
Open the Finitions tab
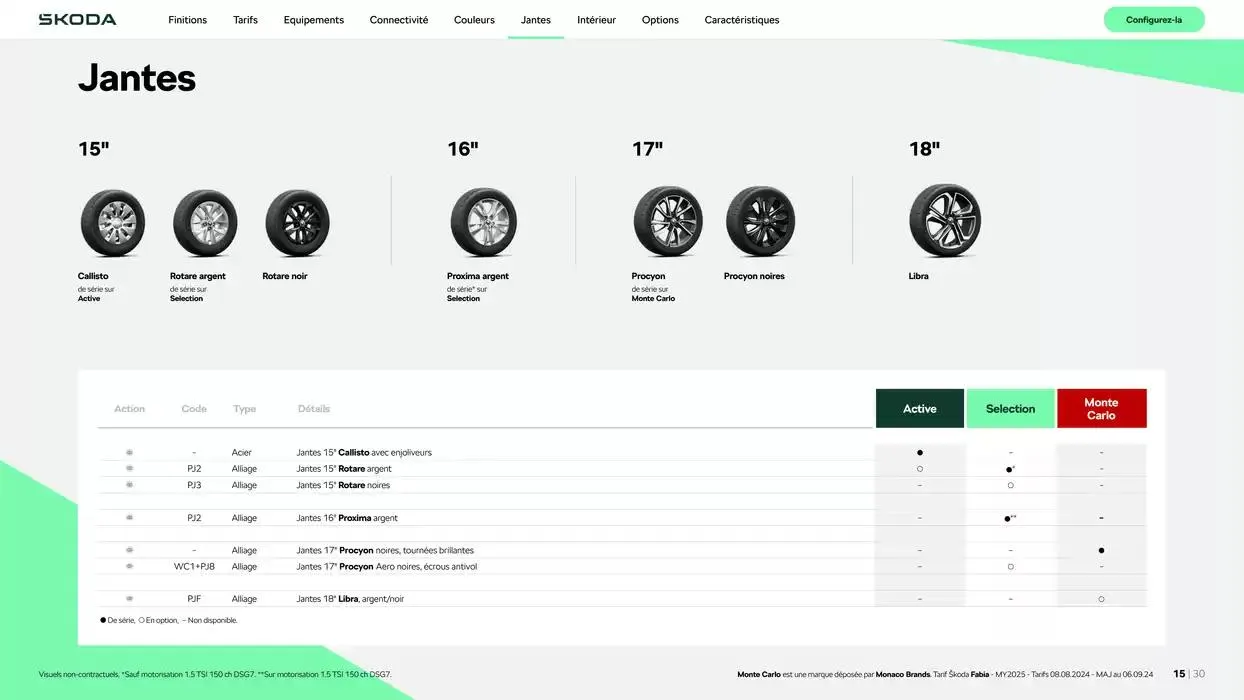click(187, 20)
